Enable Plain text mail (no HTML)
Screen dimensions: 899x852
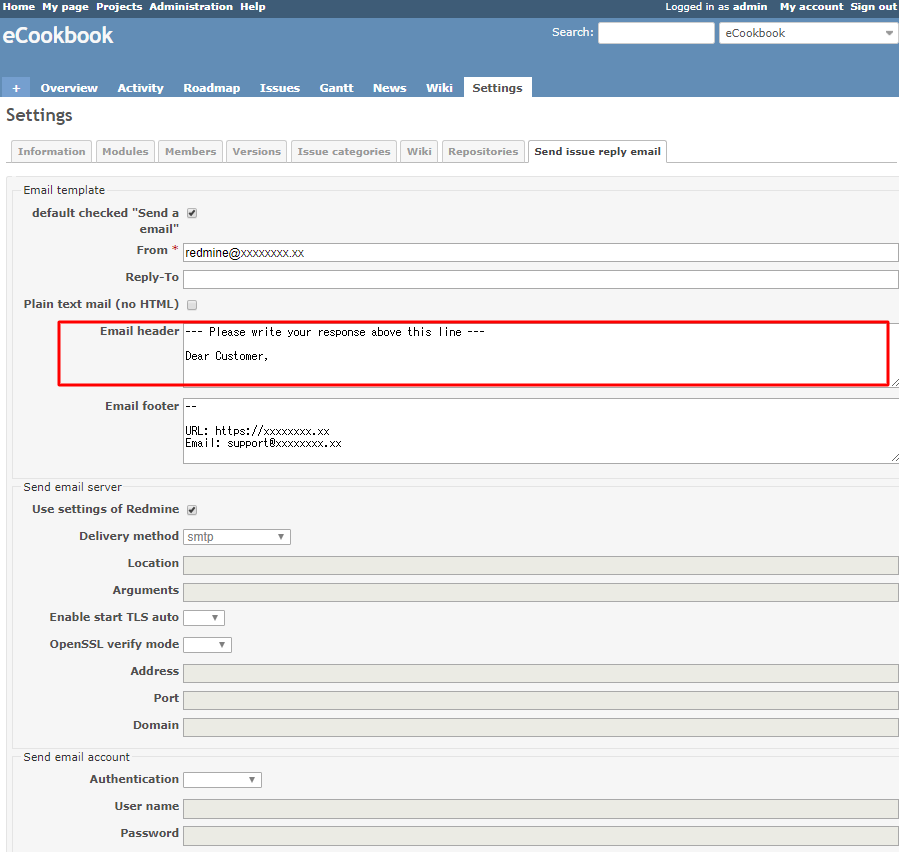191,304
